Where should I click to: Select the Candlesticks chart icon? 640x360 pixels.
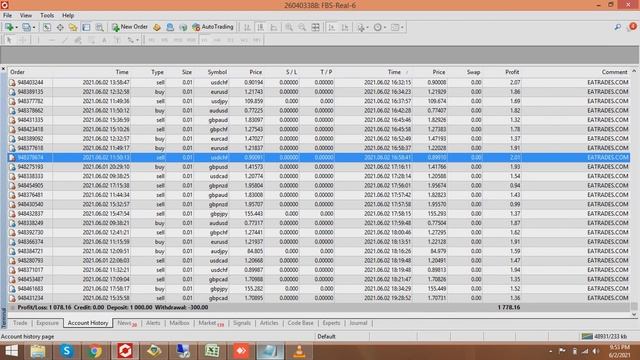point(260,27)
